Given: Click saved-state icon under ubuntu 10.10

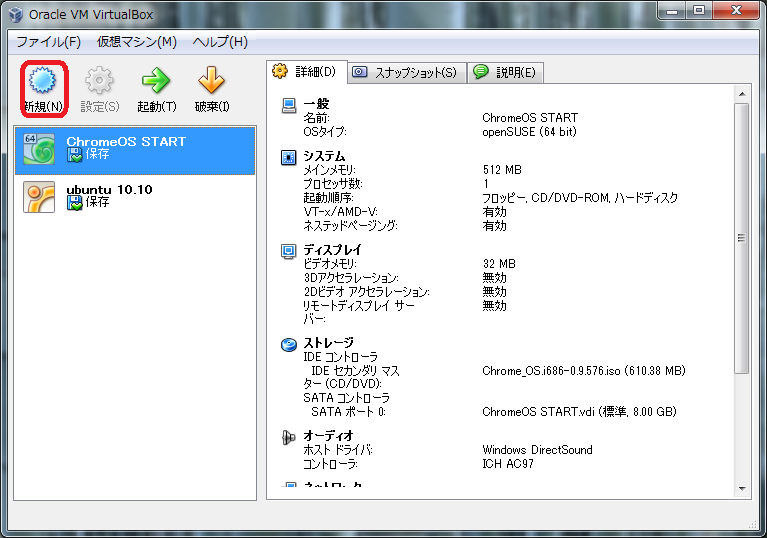Looking at the screenshot, I should (74, 203).
